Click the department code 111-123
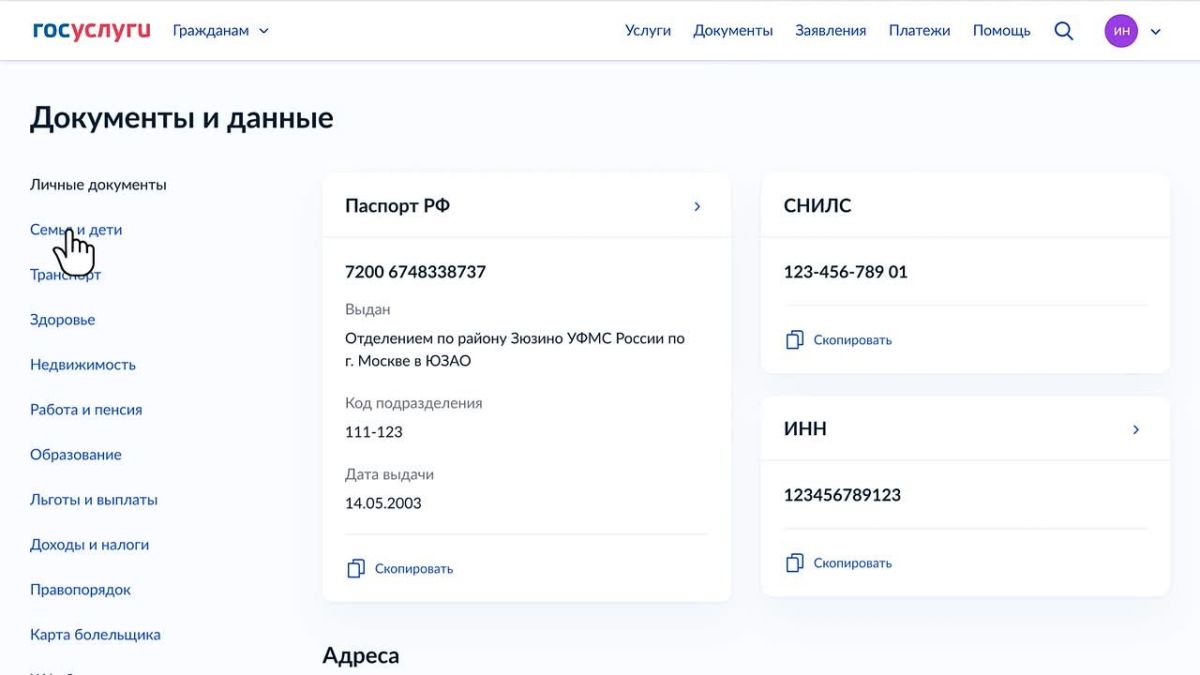Viewport: 1200px width, 675px height. point(374,432)
